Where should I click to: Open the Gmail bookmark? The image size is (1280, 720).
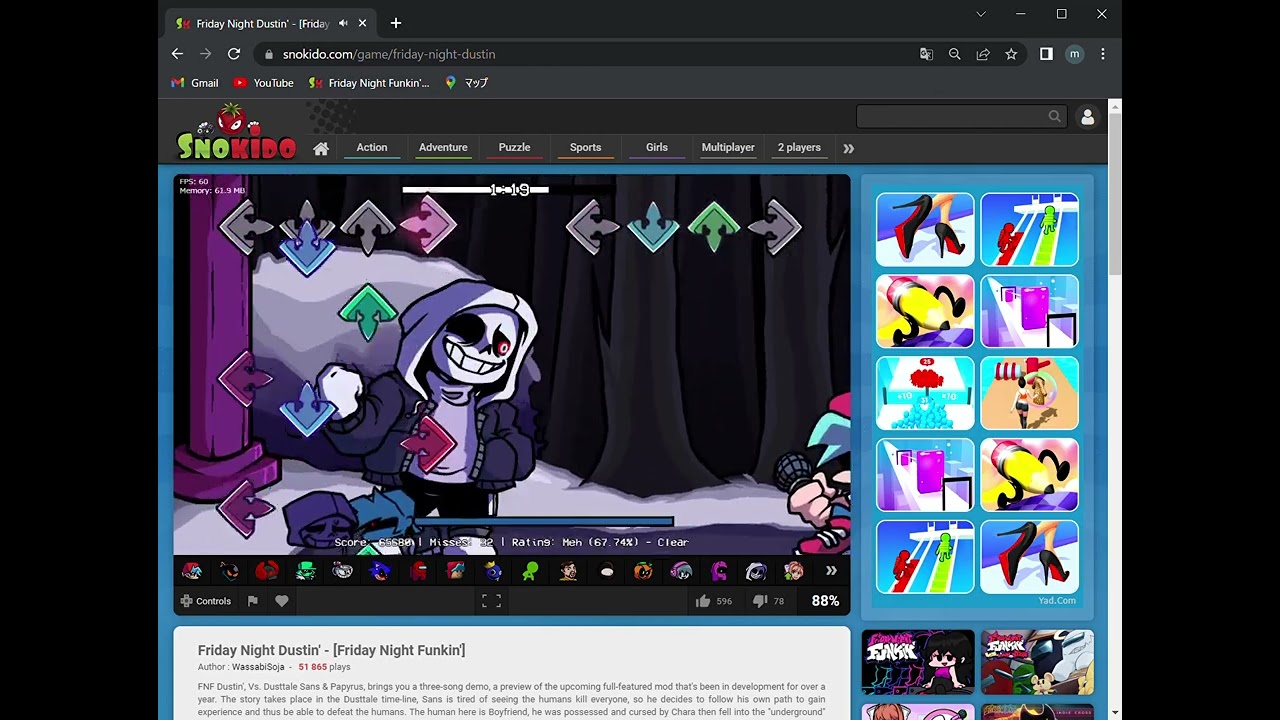coord(195,83)
